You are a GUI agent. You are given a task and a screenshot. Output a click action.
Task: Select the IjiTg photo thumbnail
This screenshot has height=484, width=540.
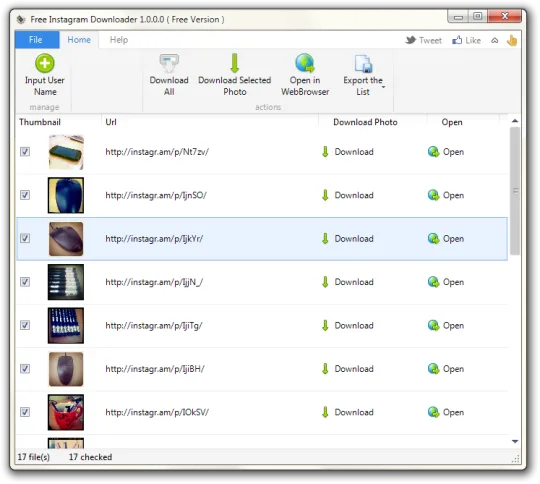click(66, 326)
